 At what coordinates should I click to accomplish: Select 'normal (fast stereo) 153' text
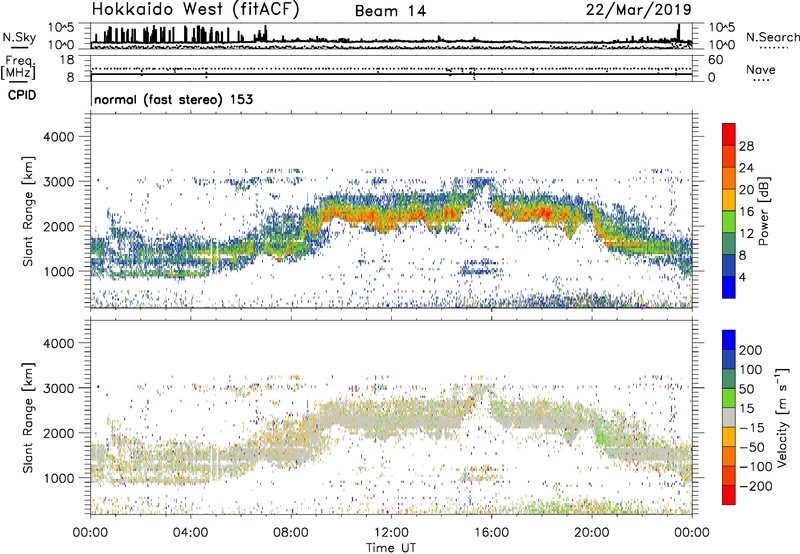pos(173,99)
